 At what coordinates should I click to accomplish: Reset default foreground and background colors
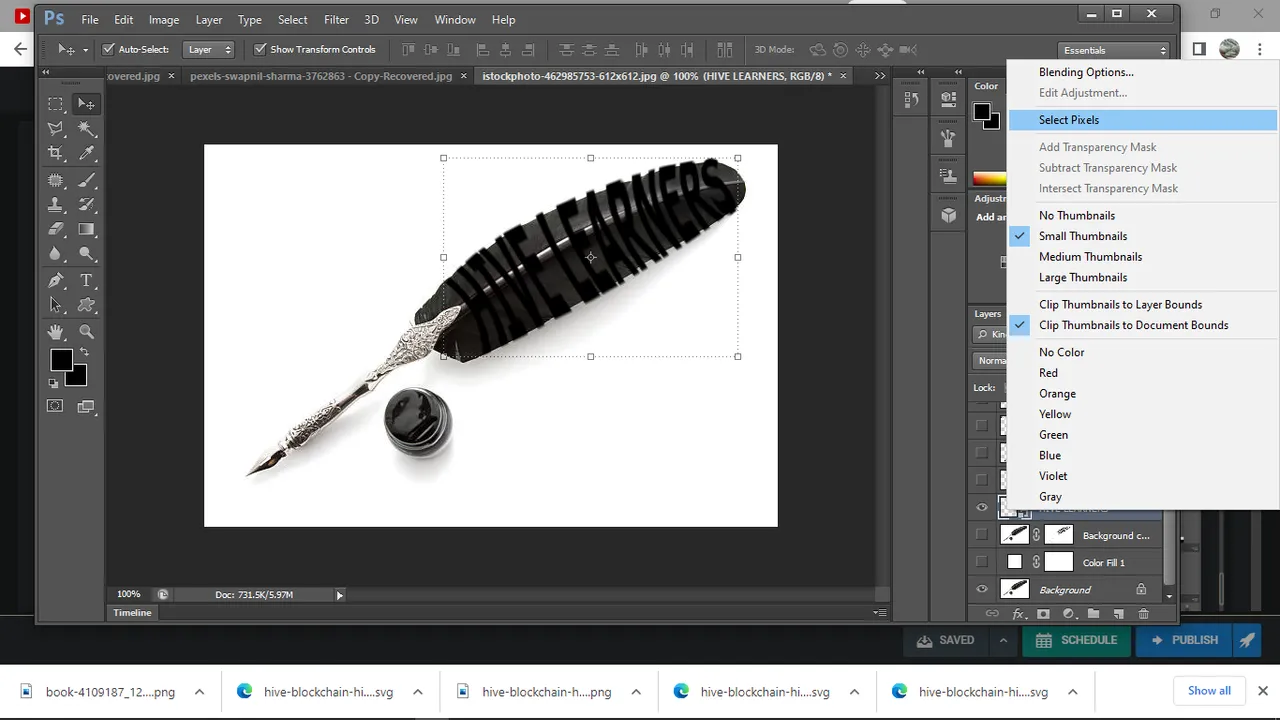[54, 383]
